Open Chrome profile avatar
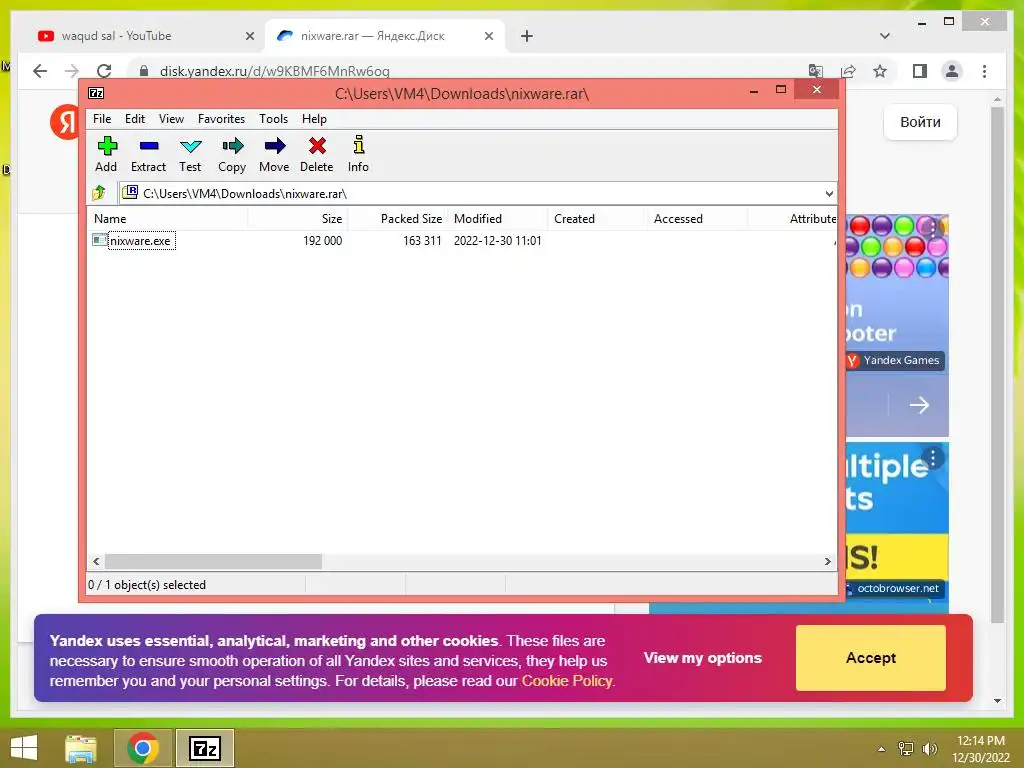This screenshot has height=768, width=1024. click(952, 71)
